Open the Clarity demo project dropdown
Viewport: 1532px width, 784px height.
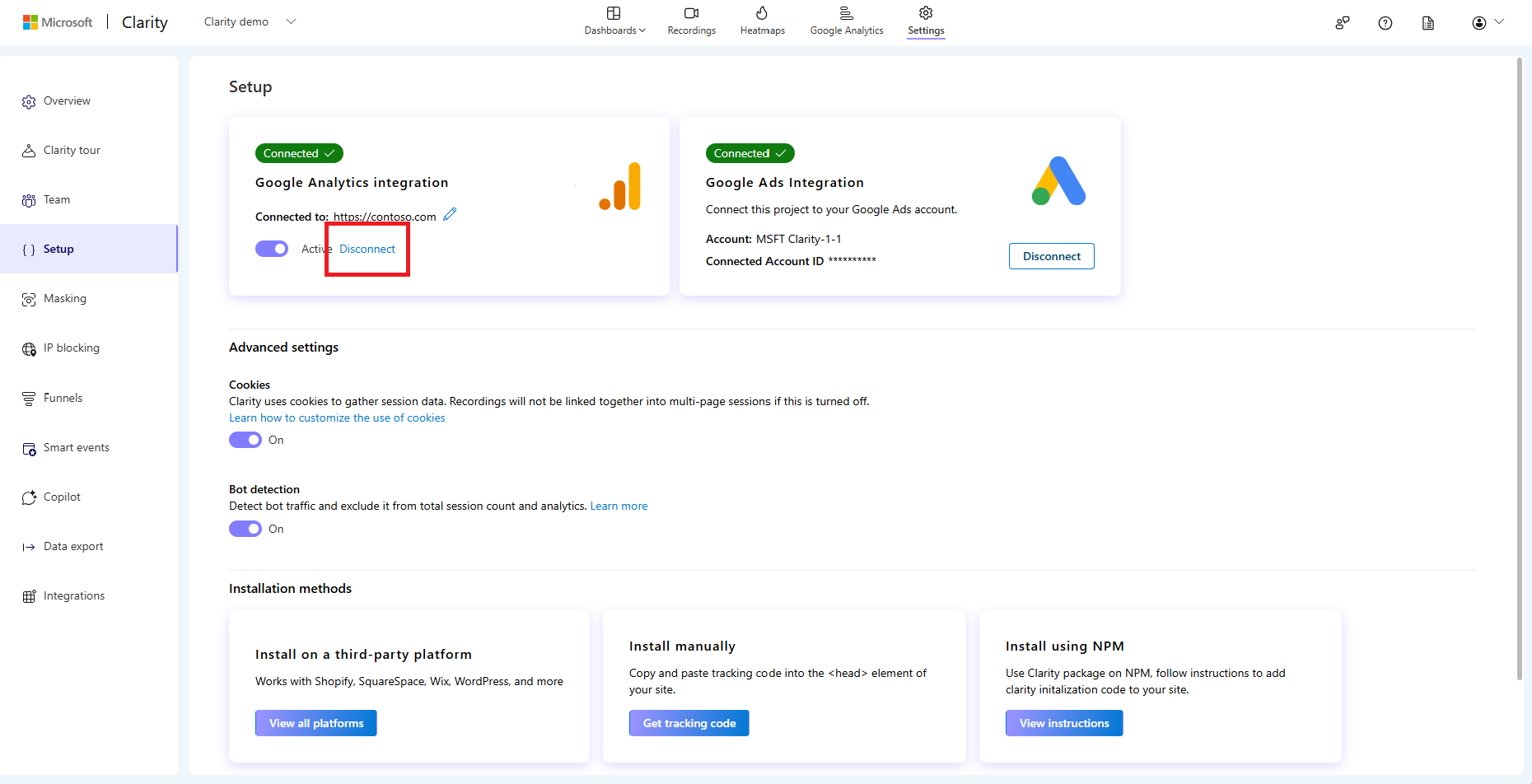[250, 21]
